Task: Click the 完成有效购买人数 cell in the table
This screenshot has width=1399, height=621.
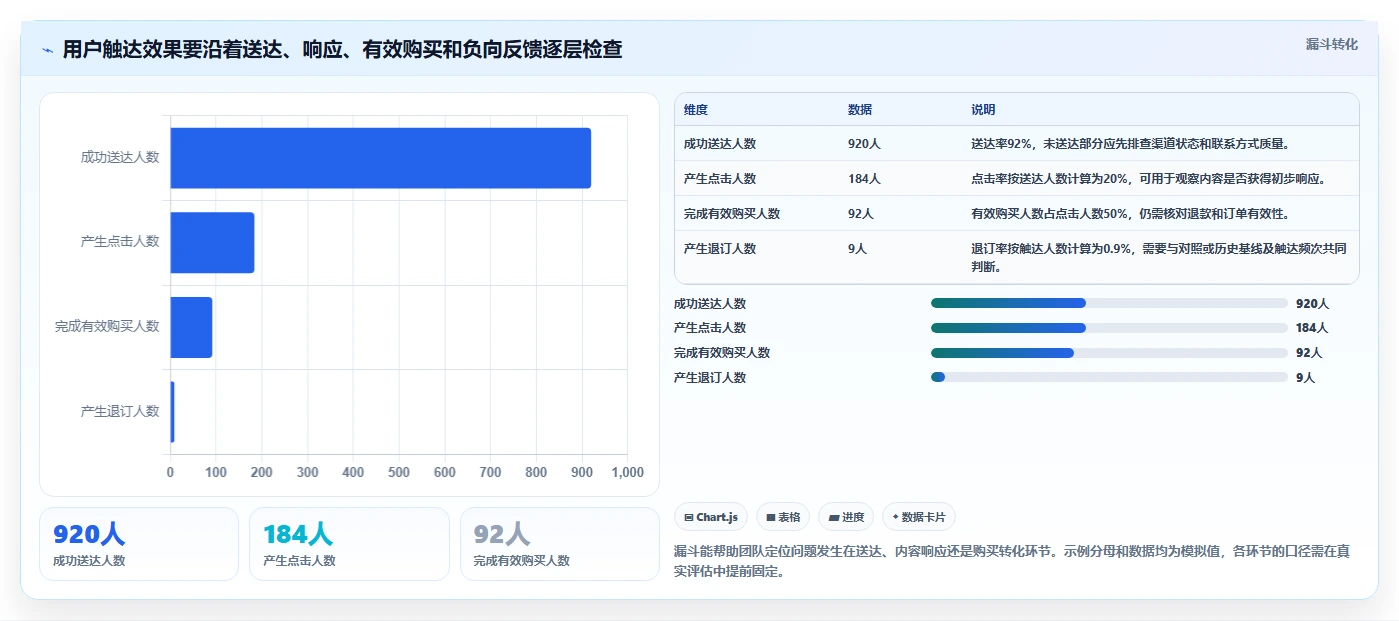Action: click(732, 214)
